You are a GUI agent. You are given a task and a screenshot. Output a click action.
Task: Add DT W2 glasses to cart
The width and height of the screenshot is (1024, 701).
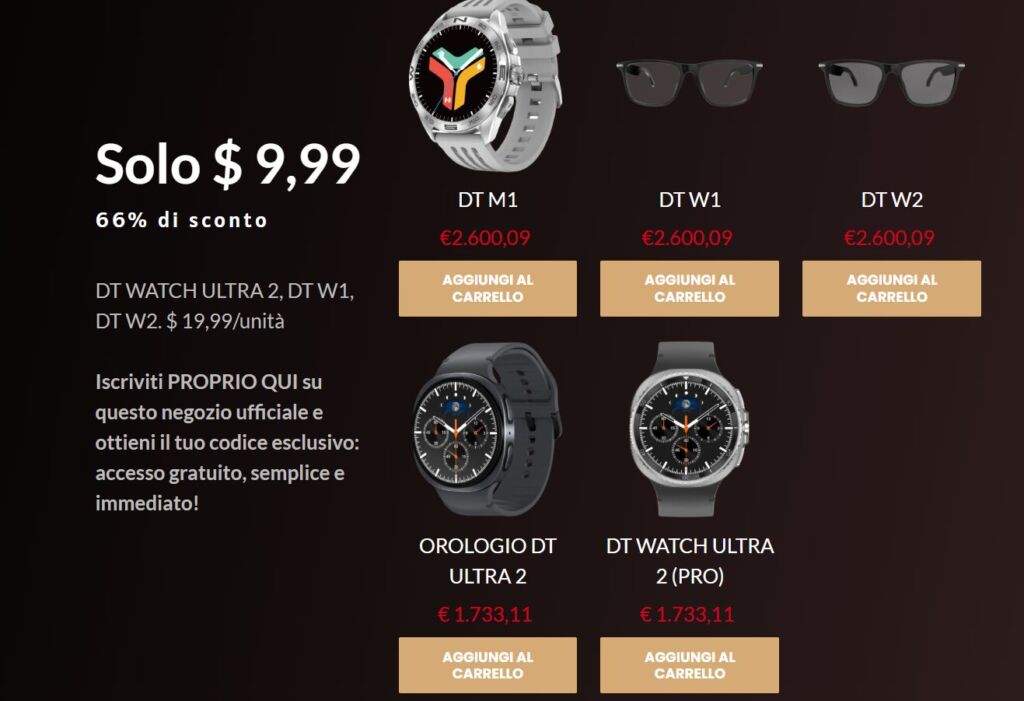point(891,289)
